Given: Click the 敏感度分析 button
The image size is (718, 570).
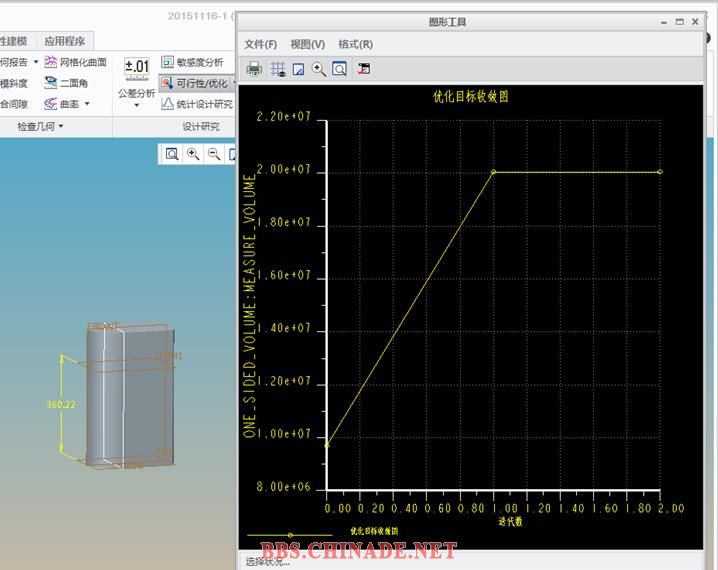Looking at the screenshot, I should point(192,62).
